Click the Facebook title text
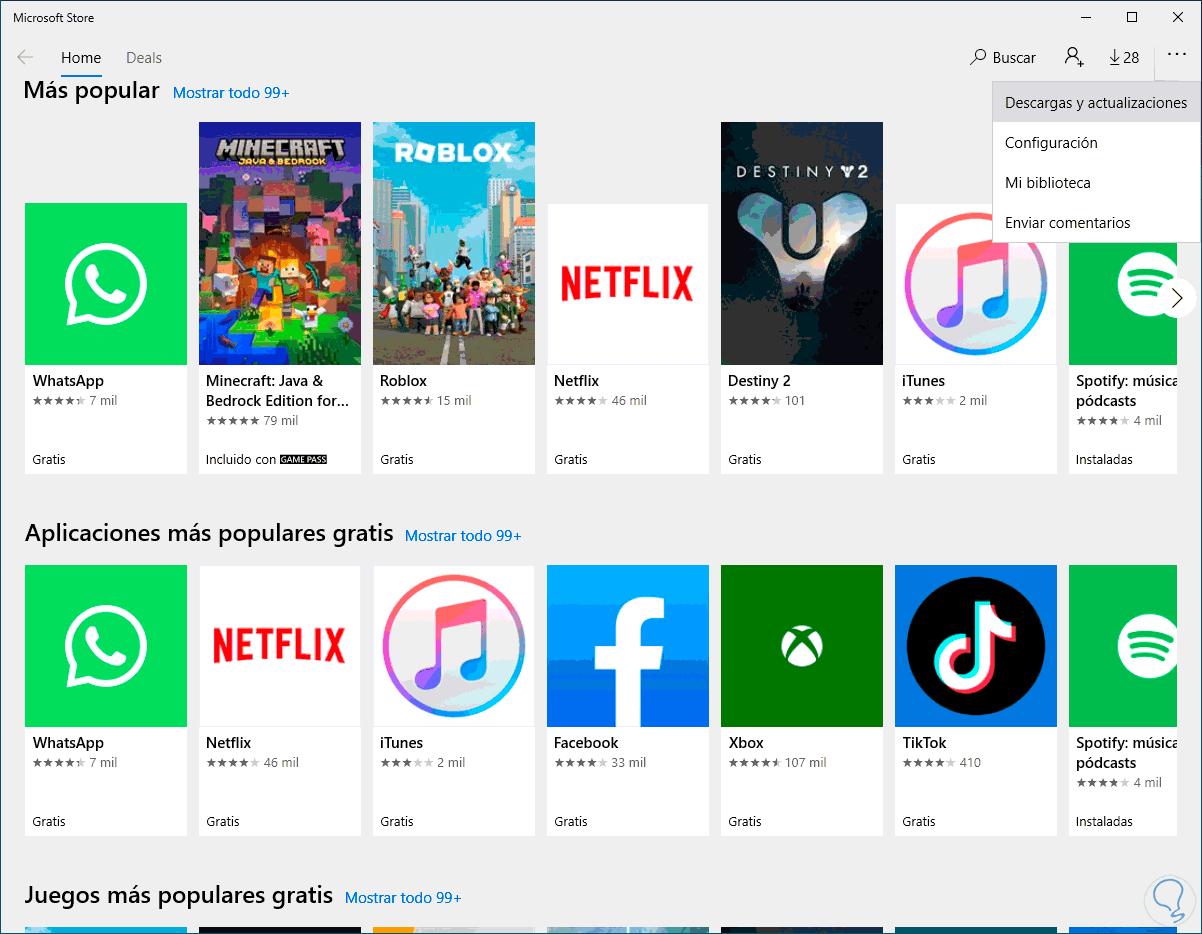This screenshot has height=934, width=1202. click(x=586, y=743)
